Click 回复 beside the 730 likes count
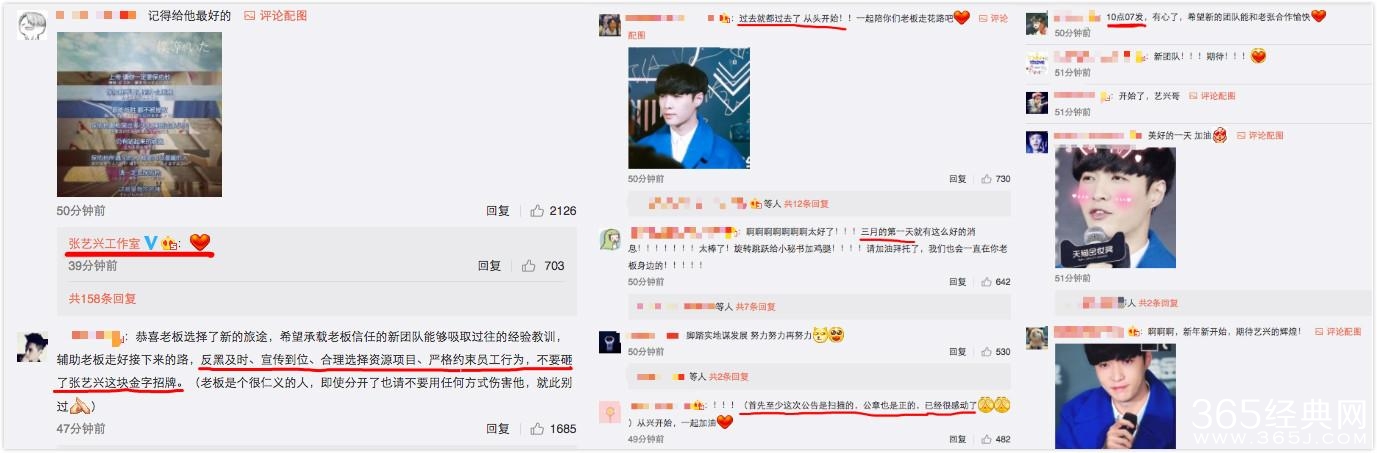The height and width of the screenshot is (453, 1377). (x=958, y=179)
